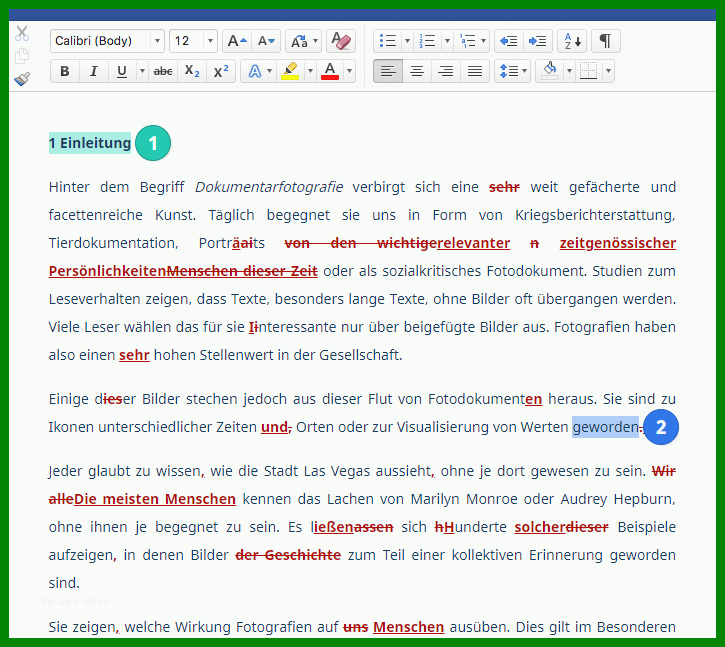The height and width of the screenshot is (647, 725).
Task: Open line spacing options
Action: 509,71
